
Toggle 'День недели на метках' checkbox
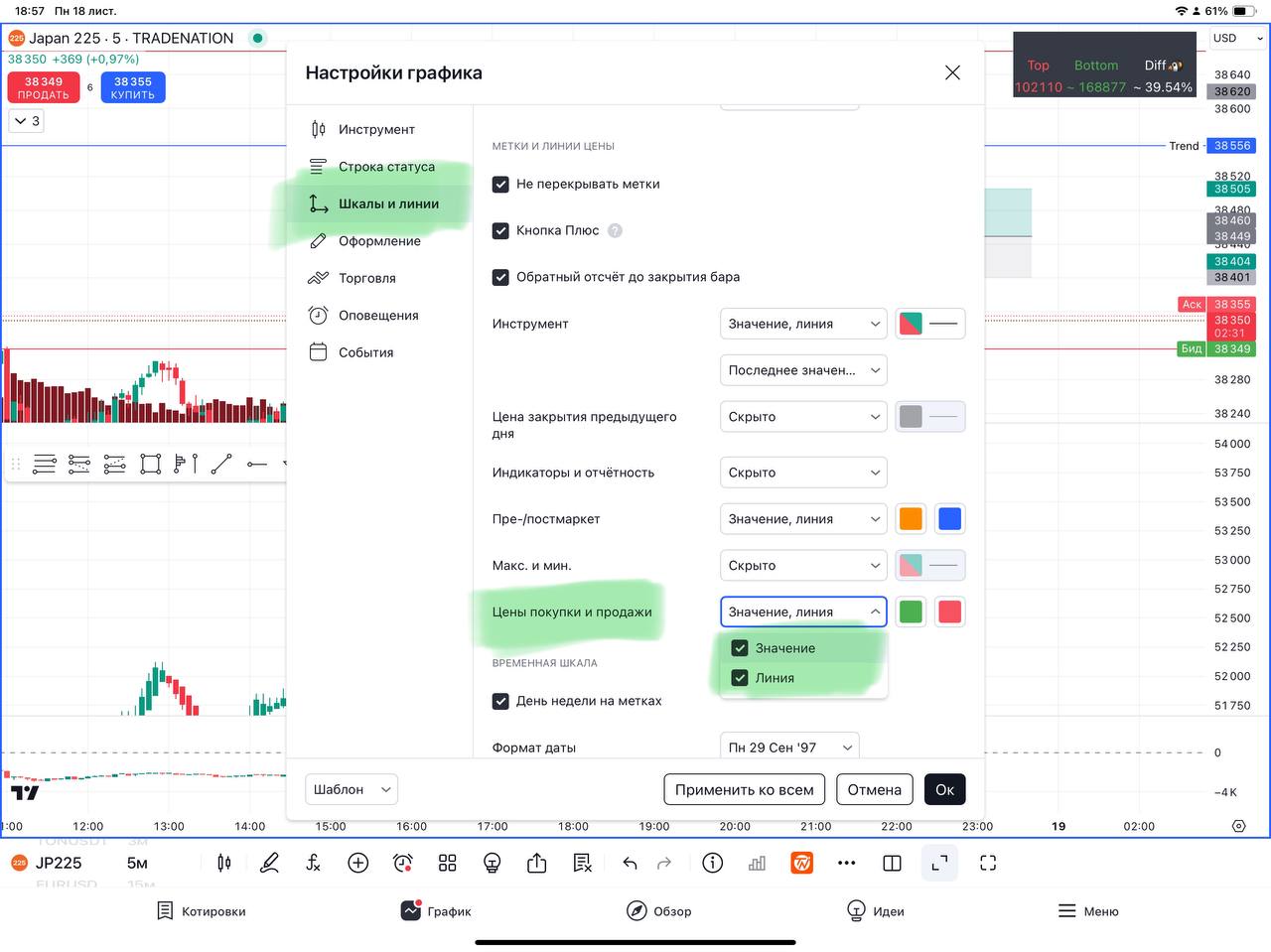pos(501,701)
